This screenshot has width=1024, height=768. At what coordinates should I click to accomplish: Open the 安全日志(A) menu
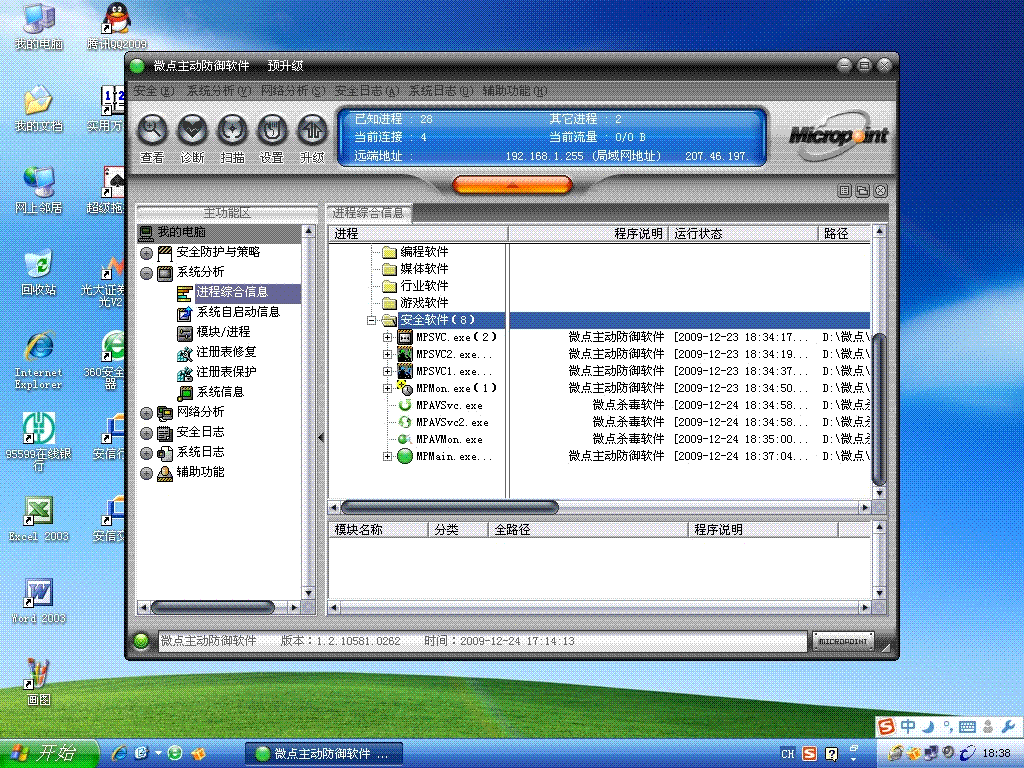(366, 91)
